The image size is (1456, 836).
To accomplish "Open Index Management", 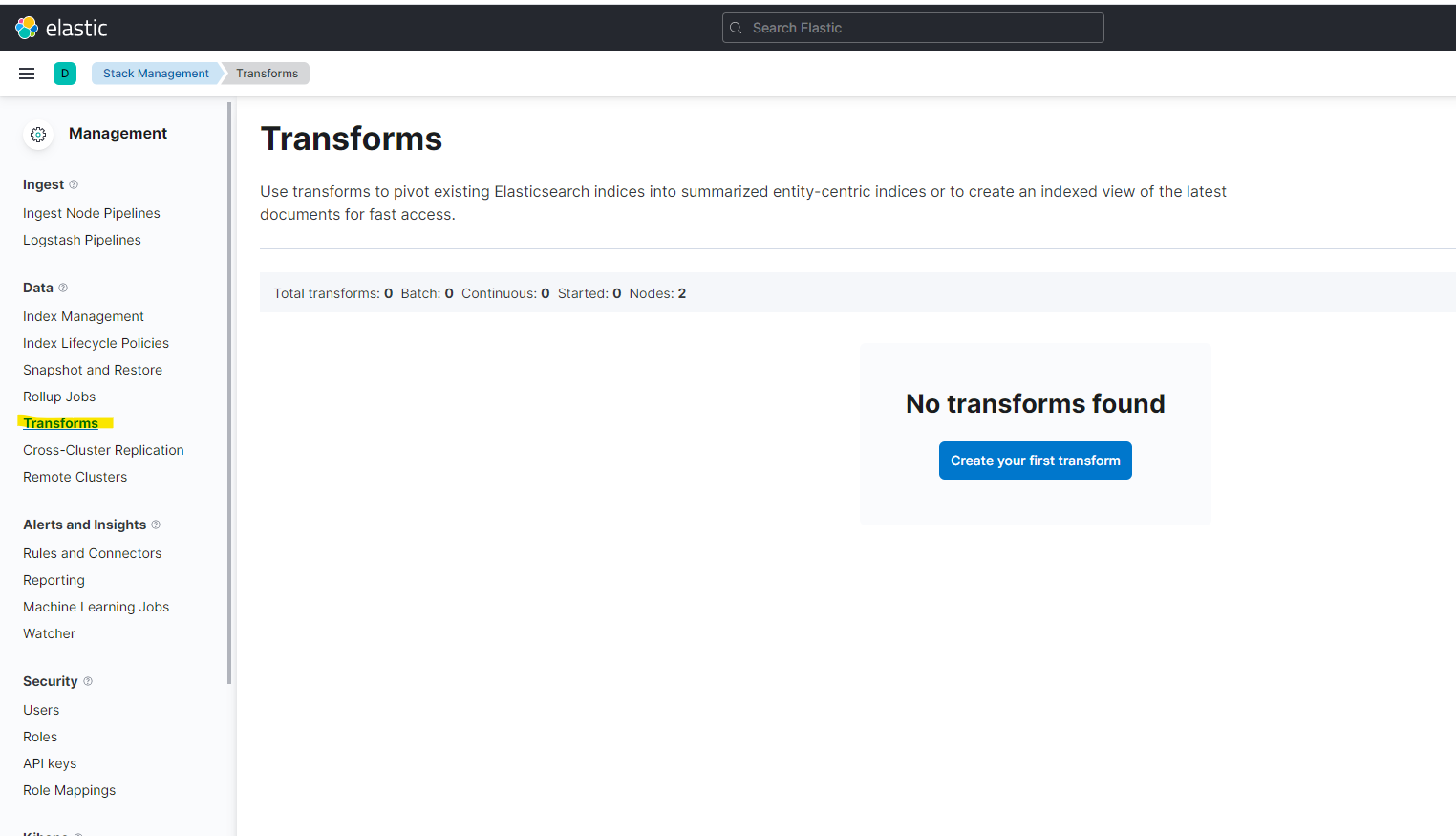I will (x=83, y=316).
